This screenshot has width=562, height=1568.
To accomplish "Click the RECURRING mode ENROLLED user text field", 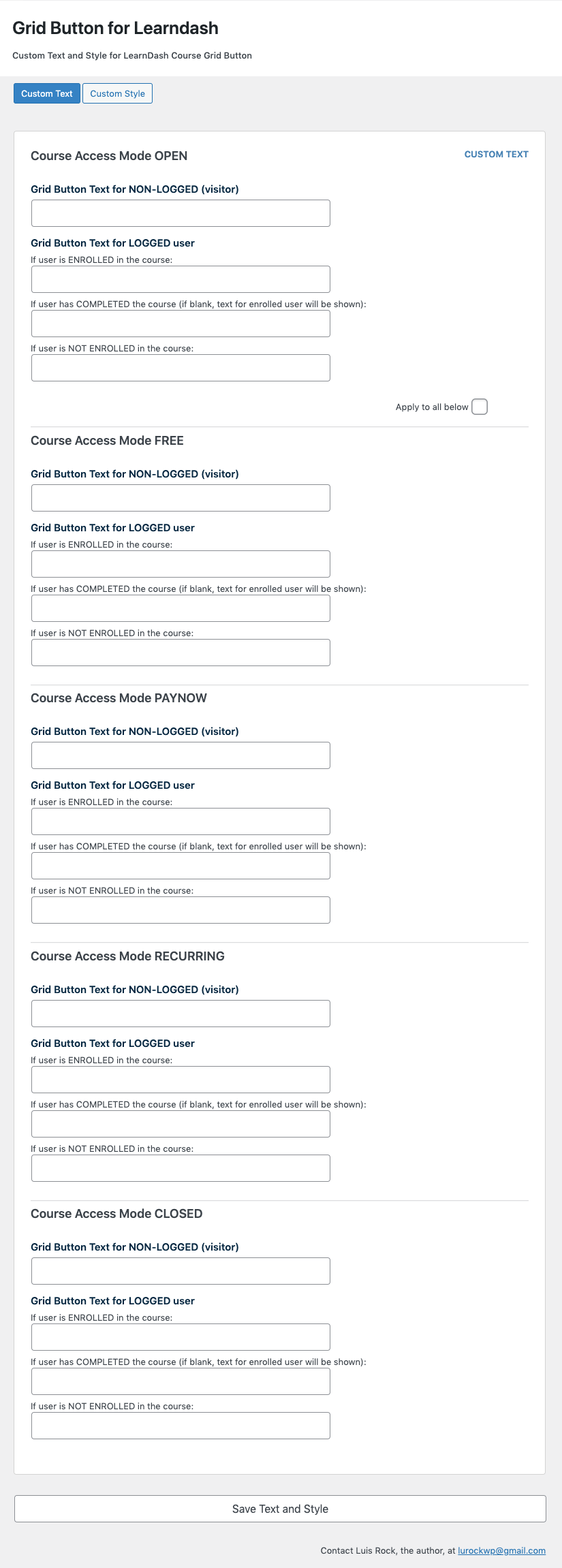I will coord(181,1080).
